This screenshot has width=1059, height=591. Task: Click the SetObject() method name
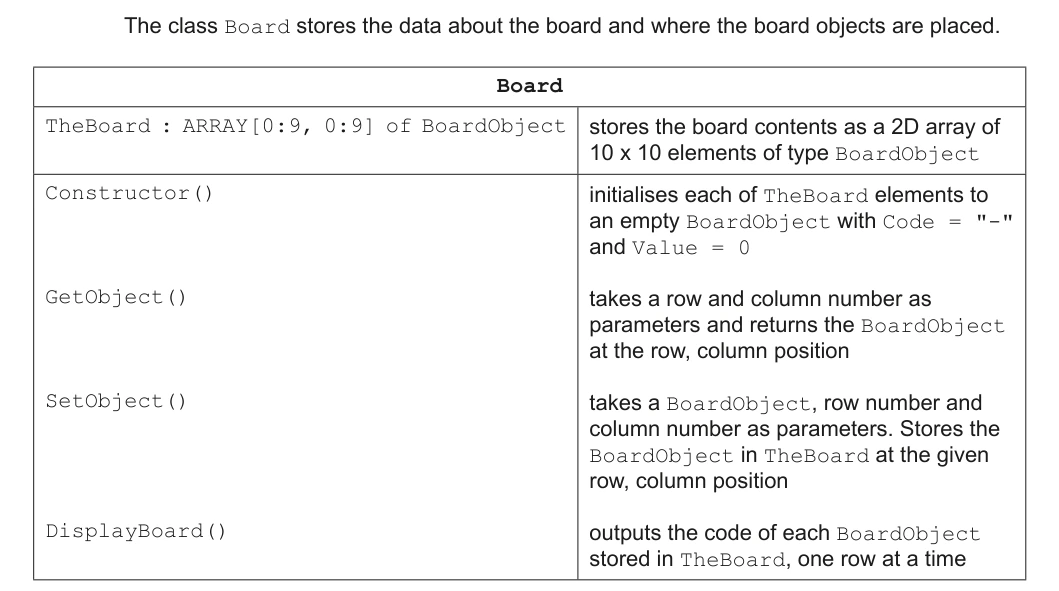(115, 401)
